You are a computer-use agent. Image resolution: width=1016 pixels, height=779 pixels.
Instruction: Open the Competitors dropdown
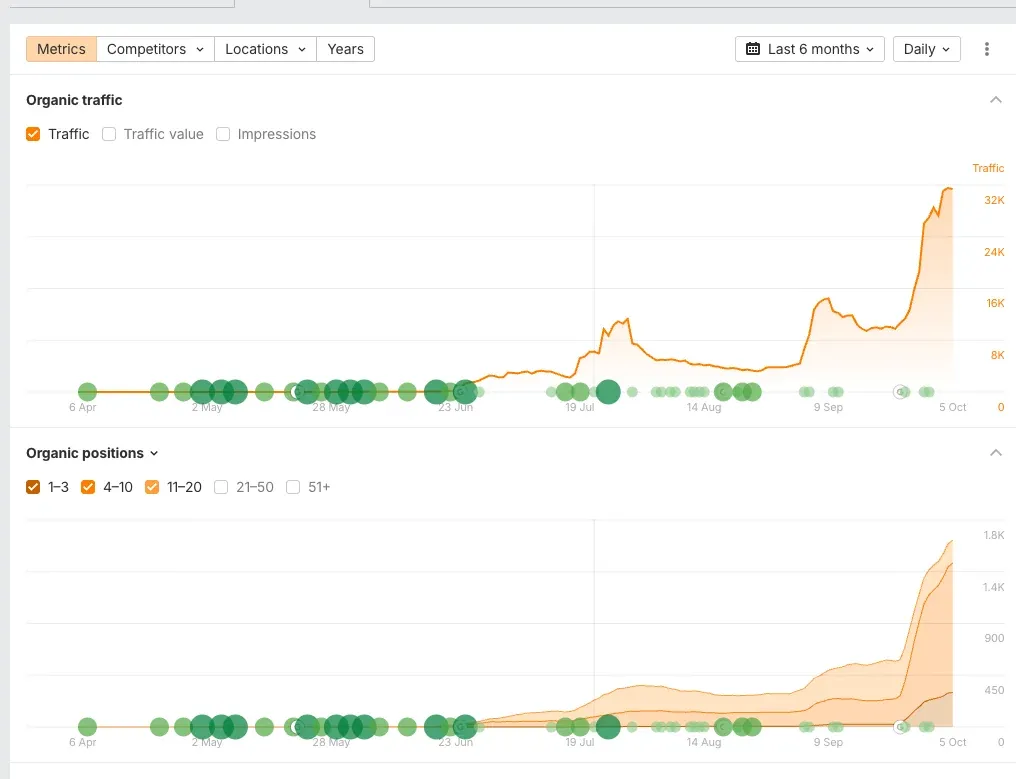156,49
